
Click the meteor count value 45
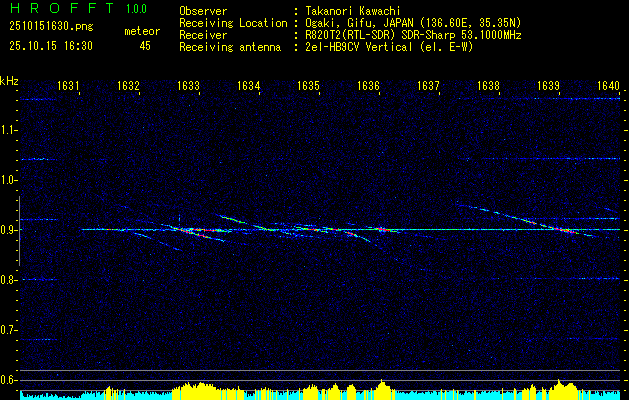[145, 46]
